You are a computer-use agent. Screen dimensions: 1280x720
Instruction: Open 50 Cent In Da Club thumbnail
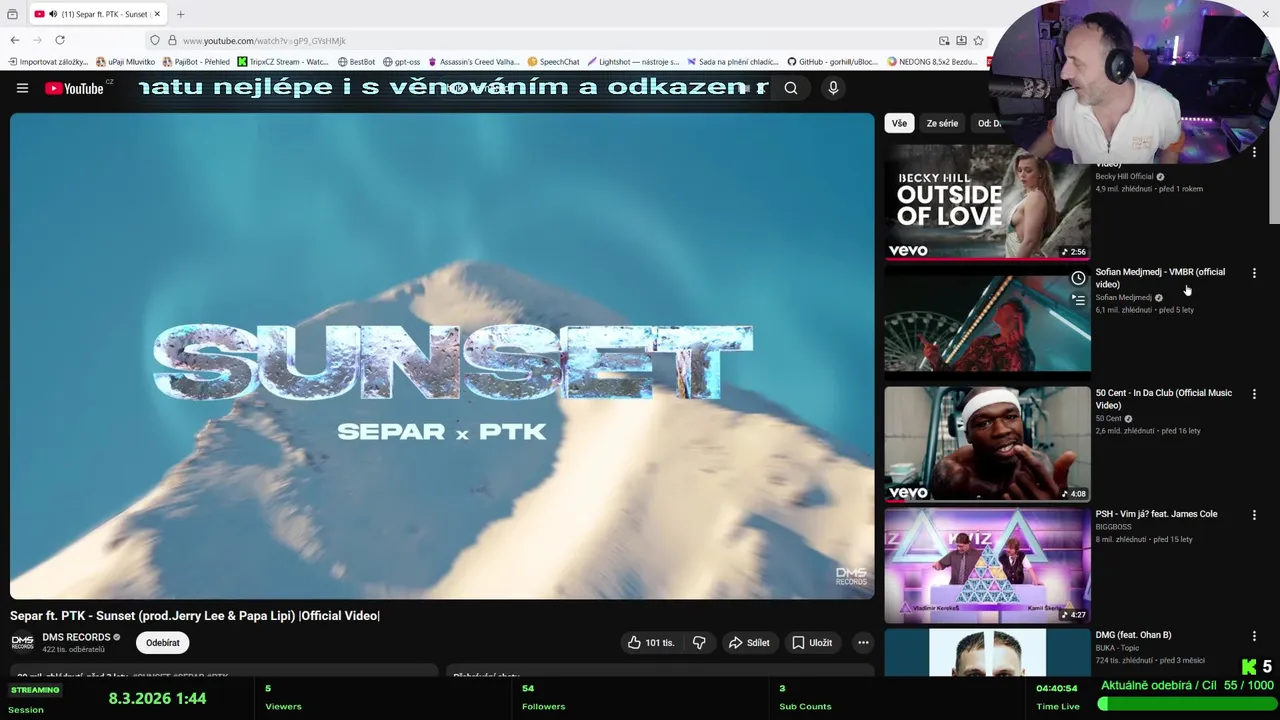point(987,443)
